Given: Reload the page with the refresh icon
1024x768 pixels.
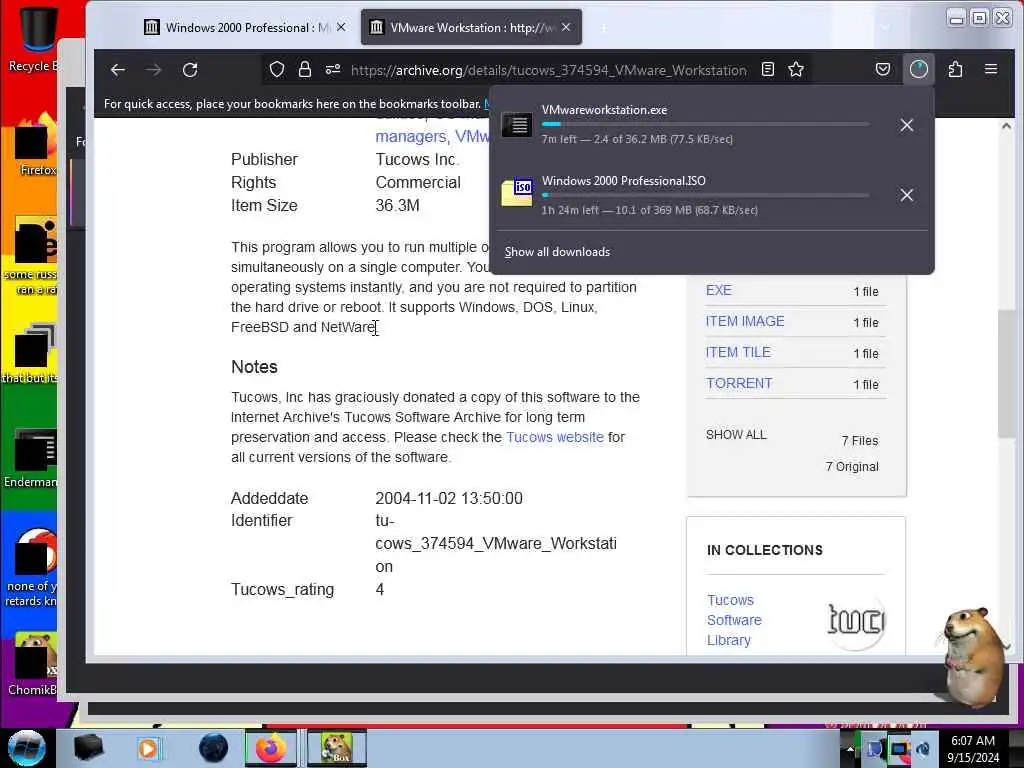Looking at the screenshot, I should coord(190,70).
